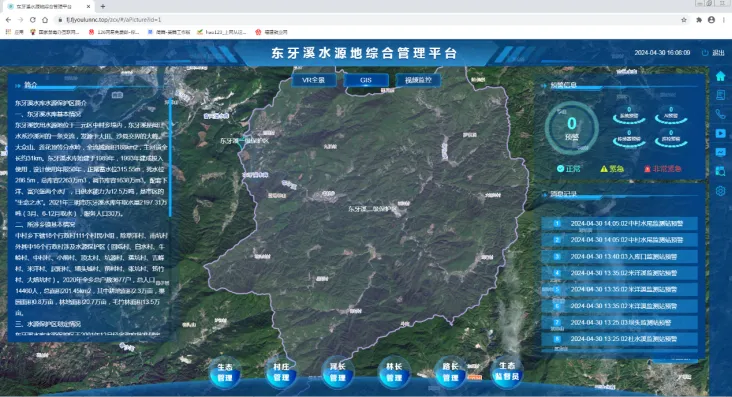Open the document icon in right sidebar

(720, 95)
